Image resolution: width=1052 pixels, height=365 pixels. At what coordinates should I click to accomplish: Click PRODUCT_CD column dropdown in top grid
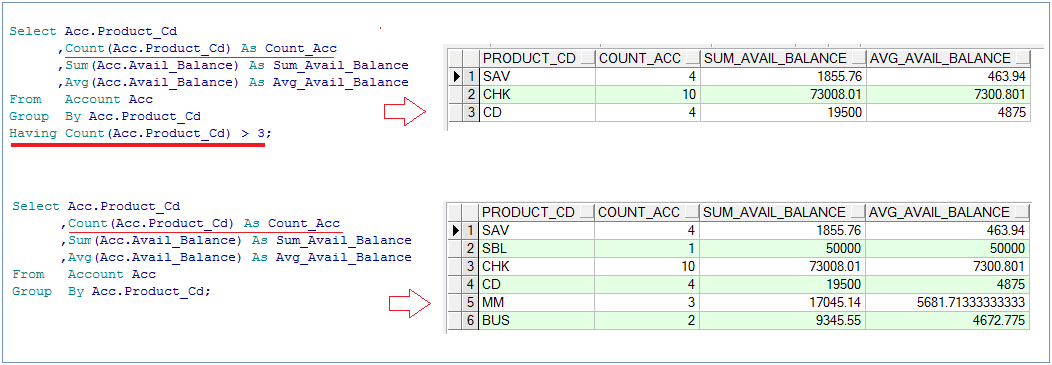(587, 60)
